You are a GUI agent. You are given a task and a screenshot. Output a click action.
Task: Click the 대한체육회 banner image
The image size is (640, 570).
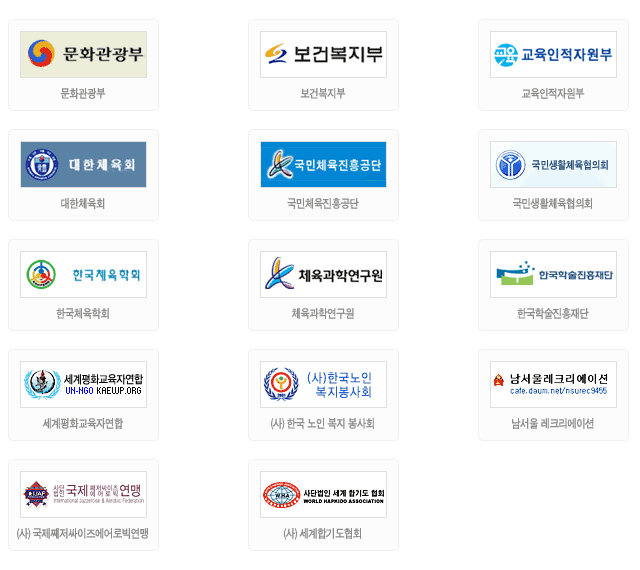click(83, 165)
